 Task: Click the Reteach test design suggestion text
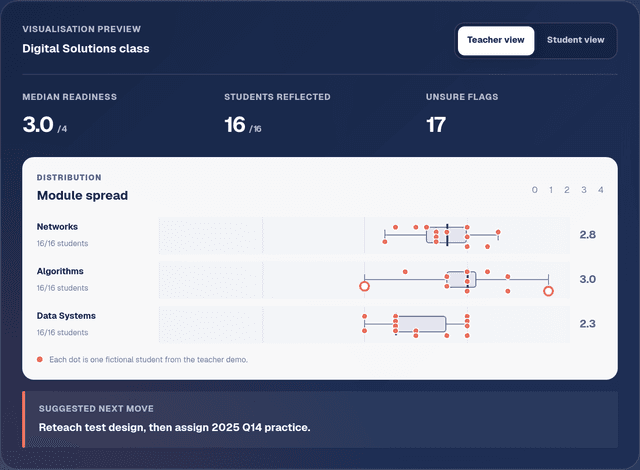tap(174, 427)
